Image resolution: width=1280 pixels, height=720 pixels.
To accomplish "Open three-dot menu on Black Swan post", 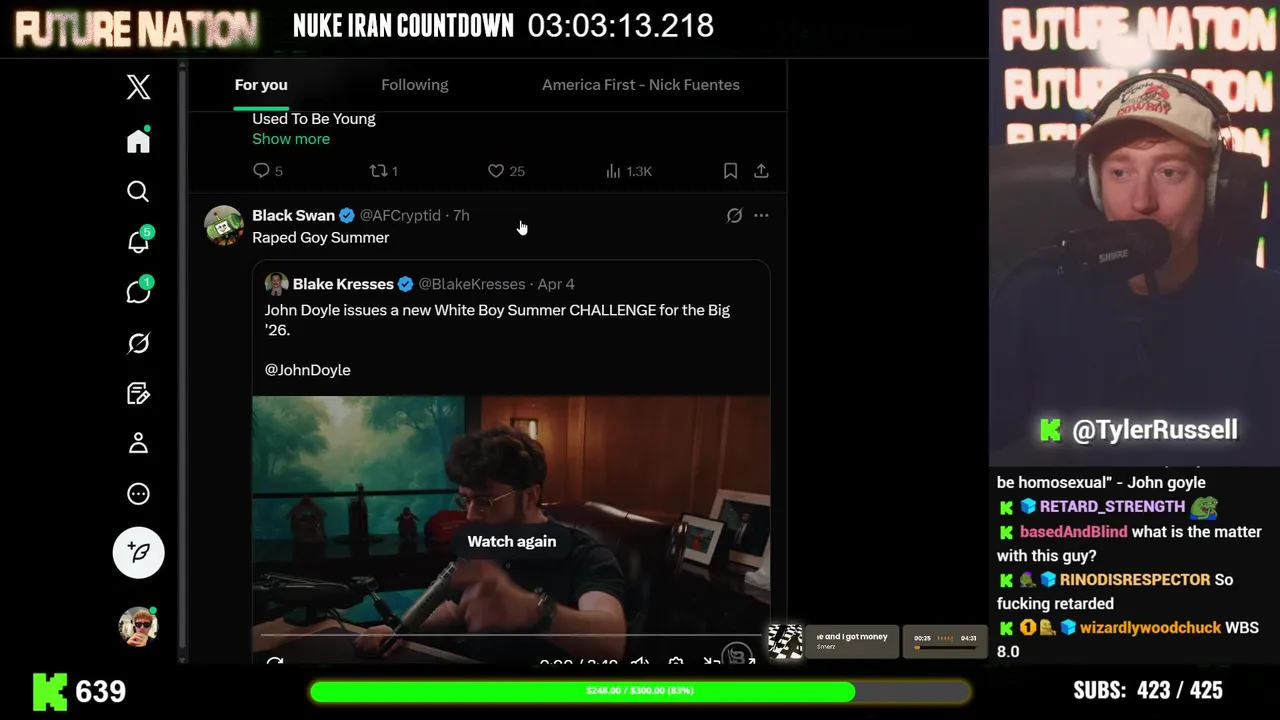I will [x=761, y=215].
